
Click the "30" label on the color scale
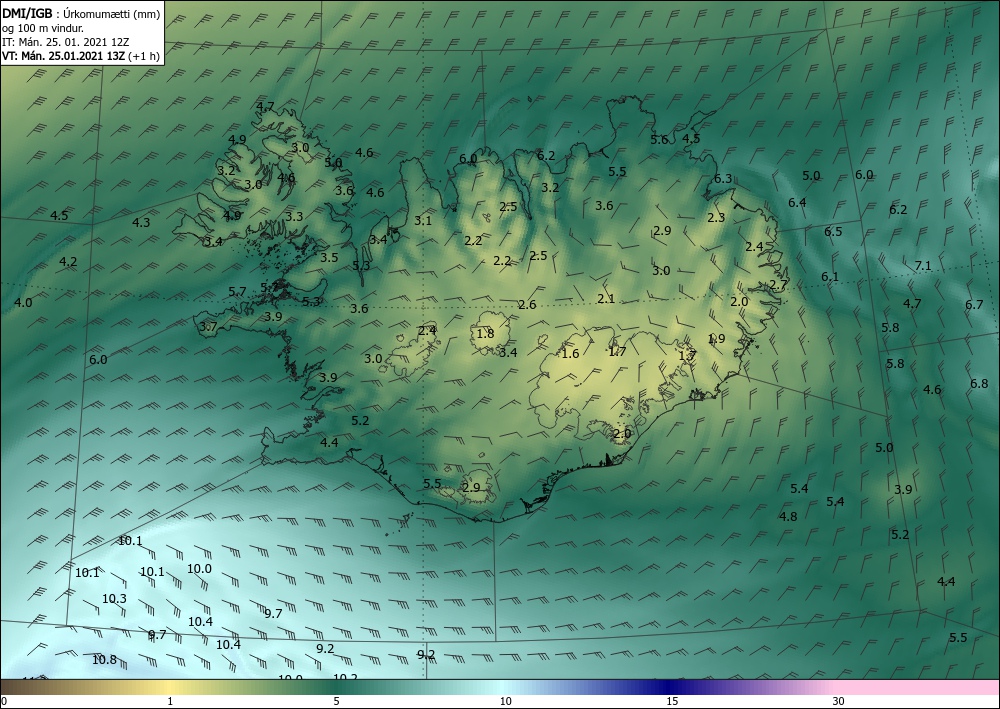pyautogui.click(x=839, y=702)
